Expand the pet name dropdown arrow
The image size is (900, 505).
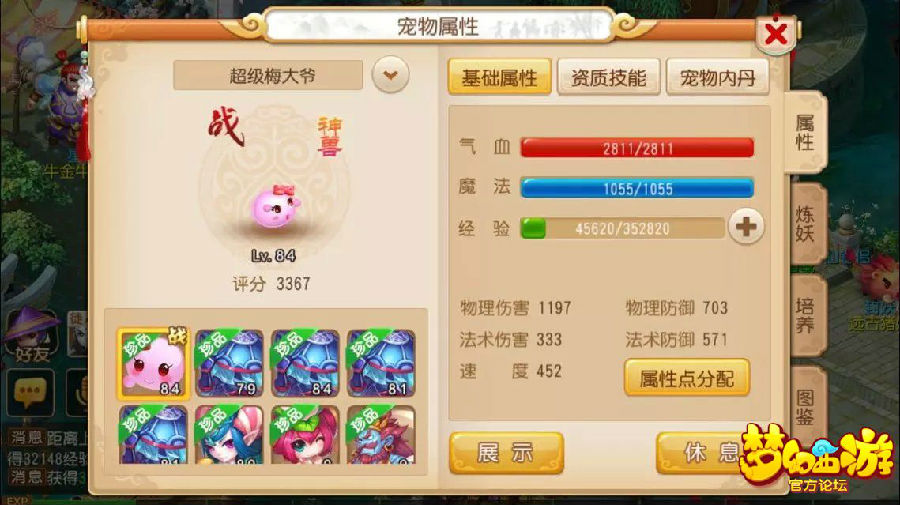click(390, 75)
